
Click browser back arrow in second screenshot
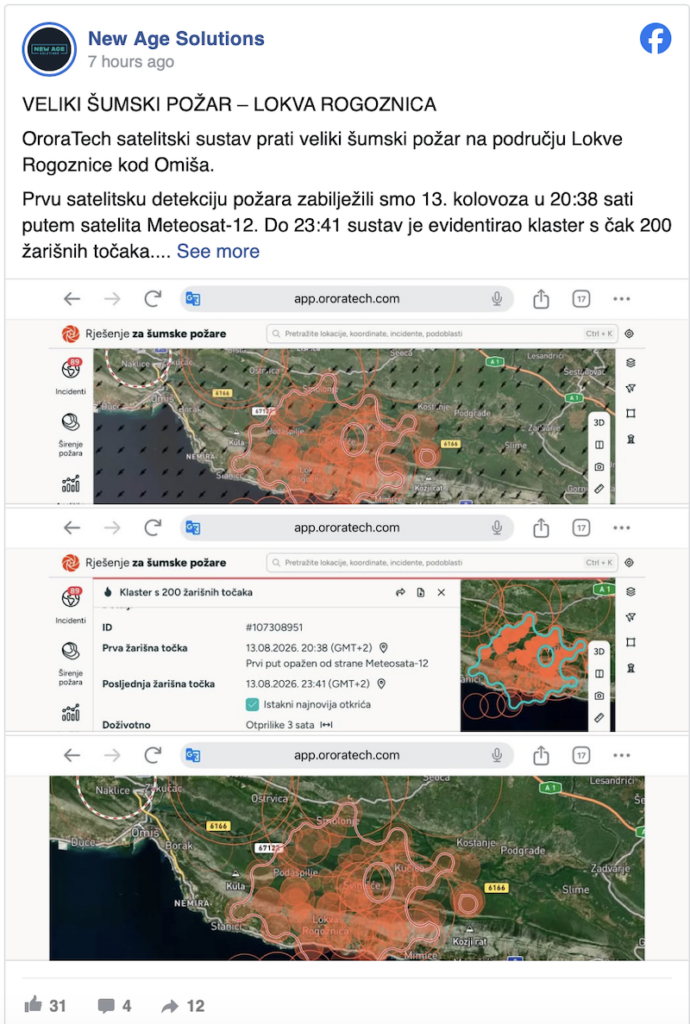pos(72,528)
